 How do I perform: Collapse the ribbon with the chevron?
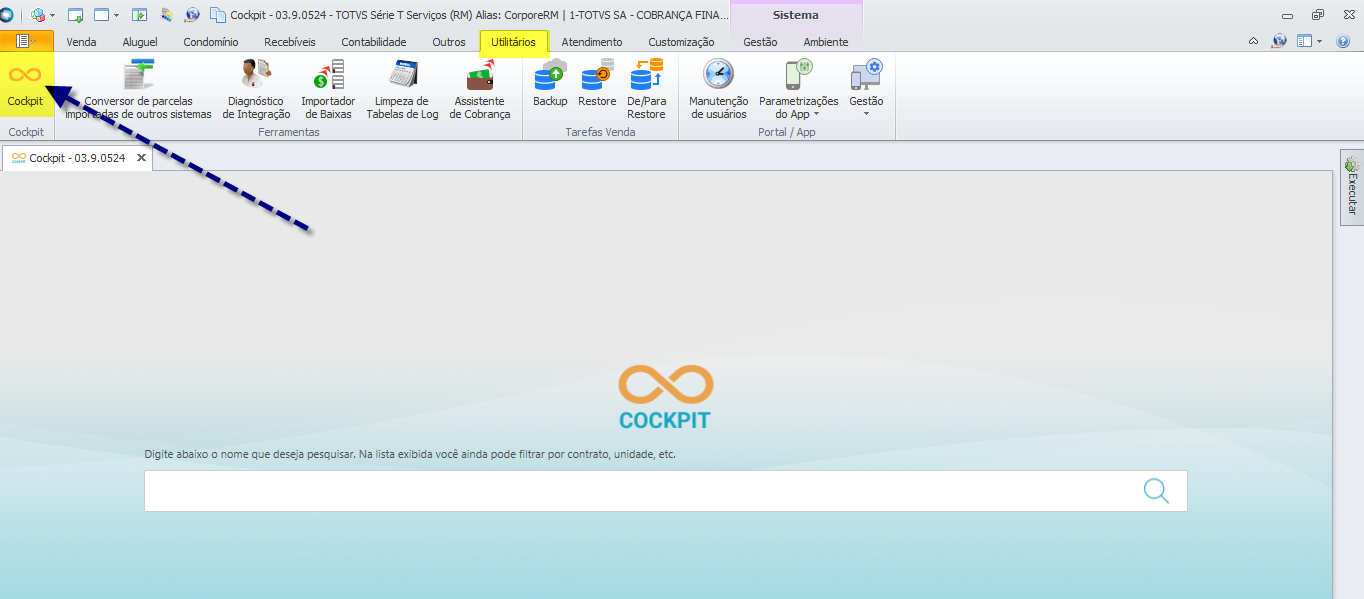[1254, 41]
